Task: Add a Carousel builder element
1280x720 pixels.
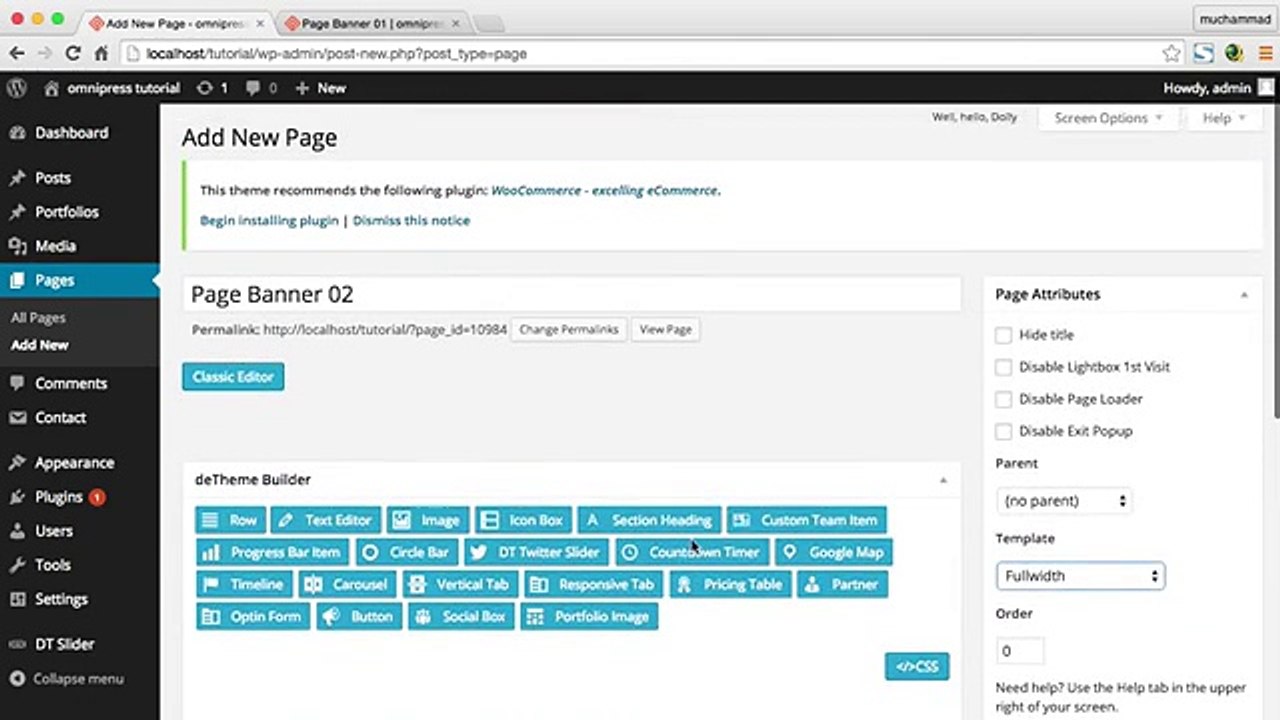Action: pyautogui.click(x=347, y=584)
